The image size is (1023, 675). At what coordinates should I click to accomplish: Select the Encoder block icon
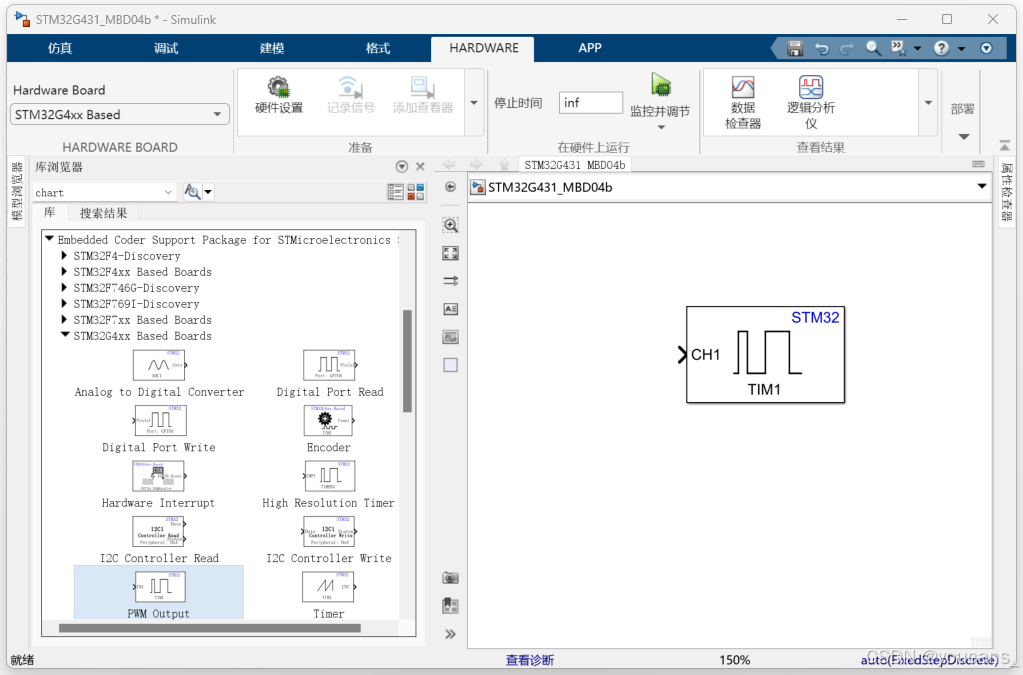329,421
